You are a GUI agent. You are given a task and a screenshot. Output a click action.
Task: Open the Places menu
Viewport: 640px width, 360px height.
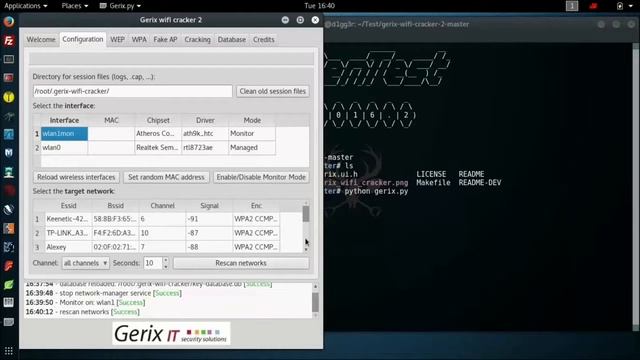[75, 6]
